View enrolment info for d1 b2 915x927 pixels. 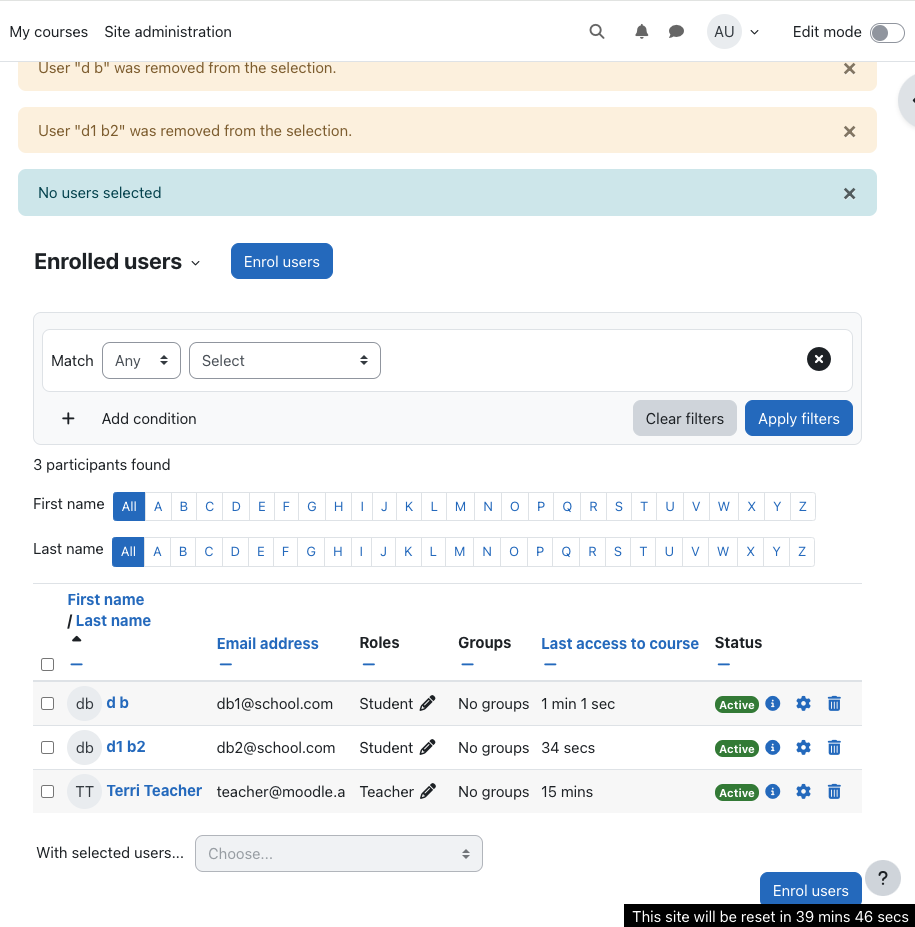(773, 747)
